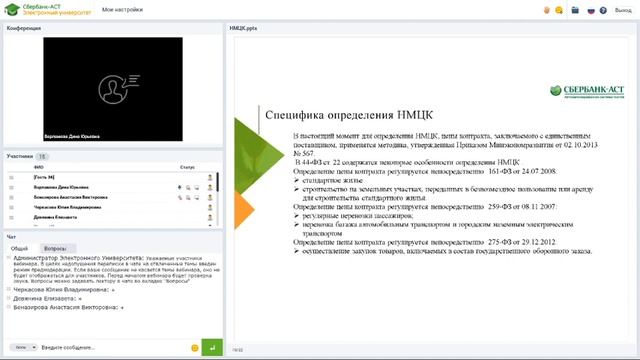Open the help question mark icon
The width and height of the screenshot is (640, 360).
(603, 10)
